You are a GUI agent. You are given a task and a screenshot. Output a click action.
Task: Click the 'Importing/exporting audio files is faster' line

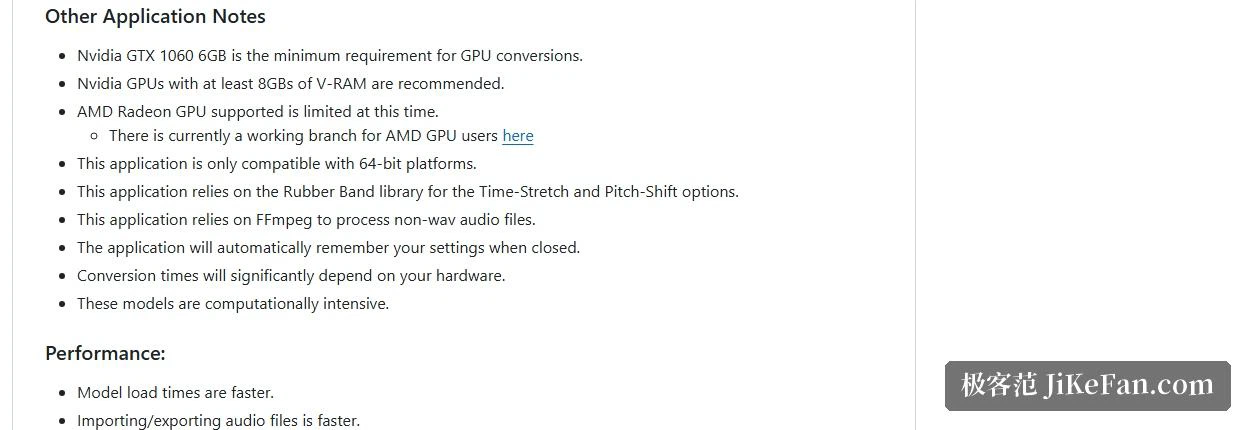point(218,421)
